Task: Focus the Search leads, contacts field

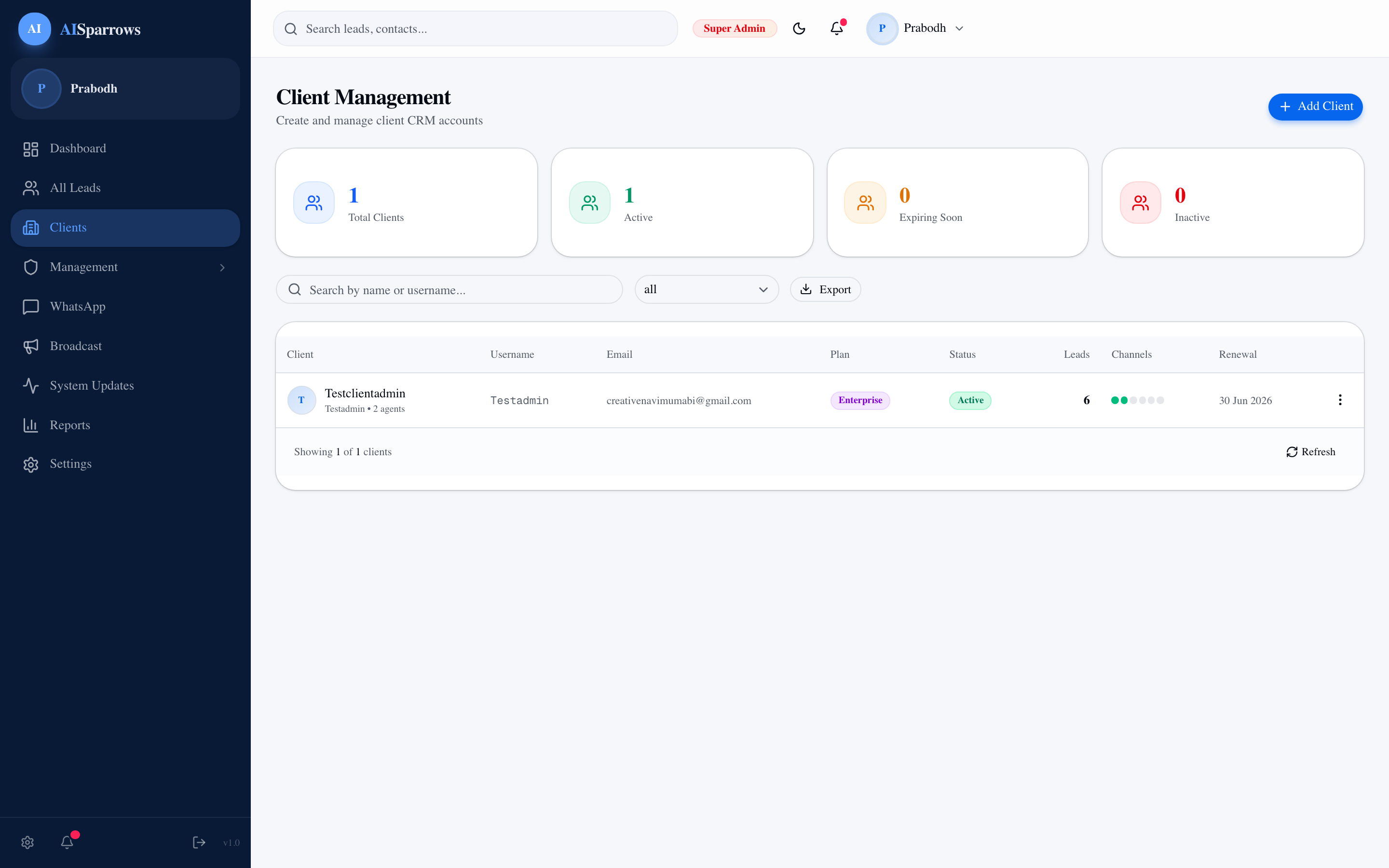Action: pos(475,29)
